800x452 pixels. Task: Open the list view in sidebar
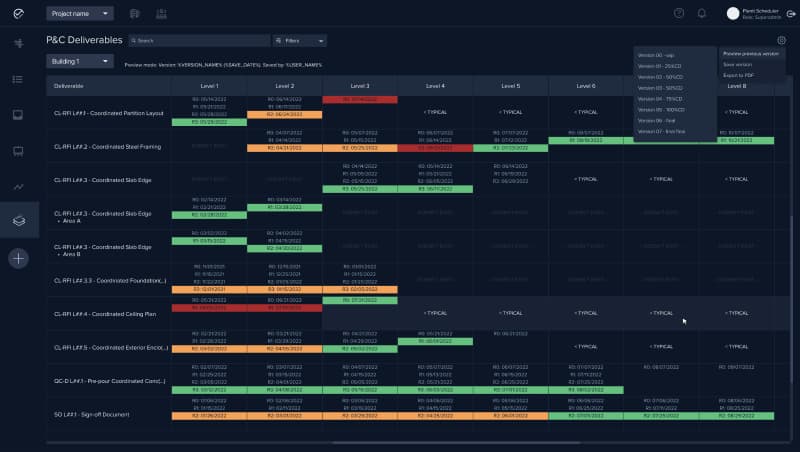(18, 78)
